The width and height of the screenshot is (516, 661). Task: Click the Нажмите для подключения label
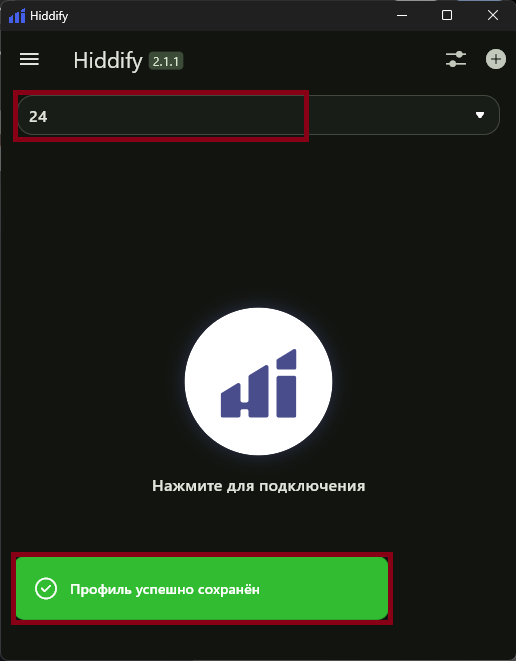[x=258, y=486]
